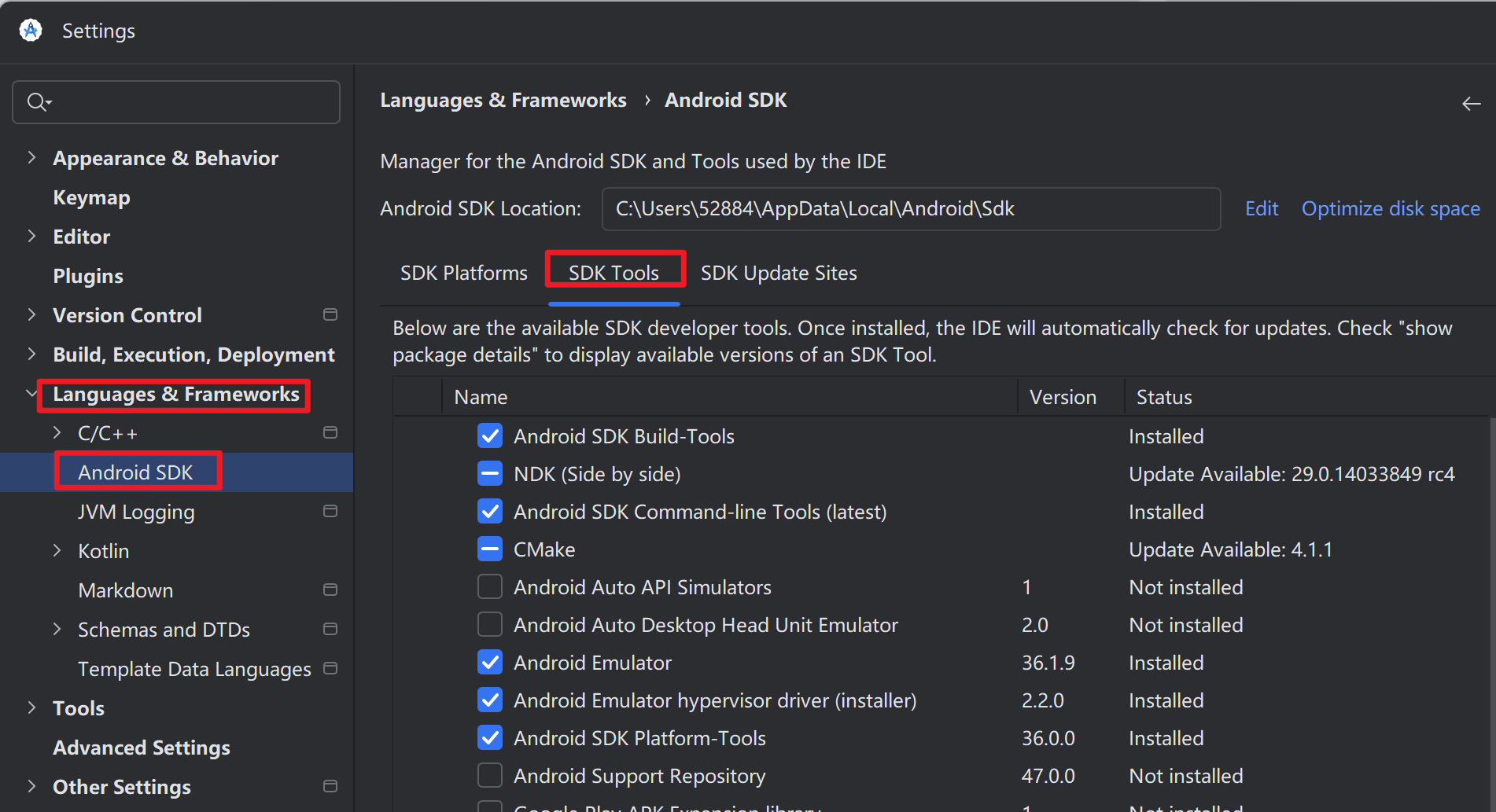Select Plugins in settings sidebar

[x=88, y=276]
